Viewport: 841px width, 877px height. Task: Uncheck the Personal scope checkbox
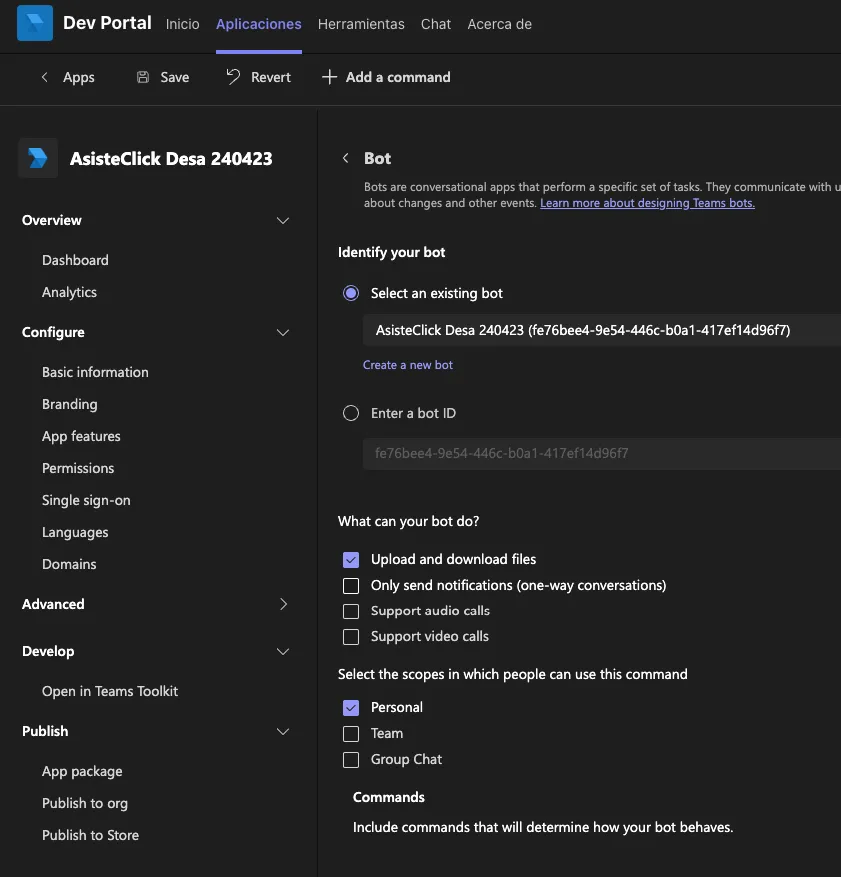point(351,708)
